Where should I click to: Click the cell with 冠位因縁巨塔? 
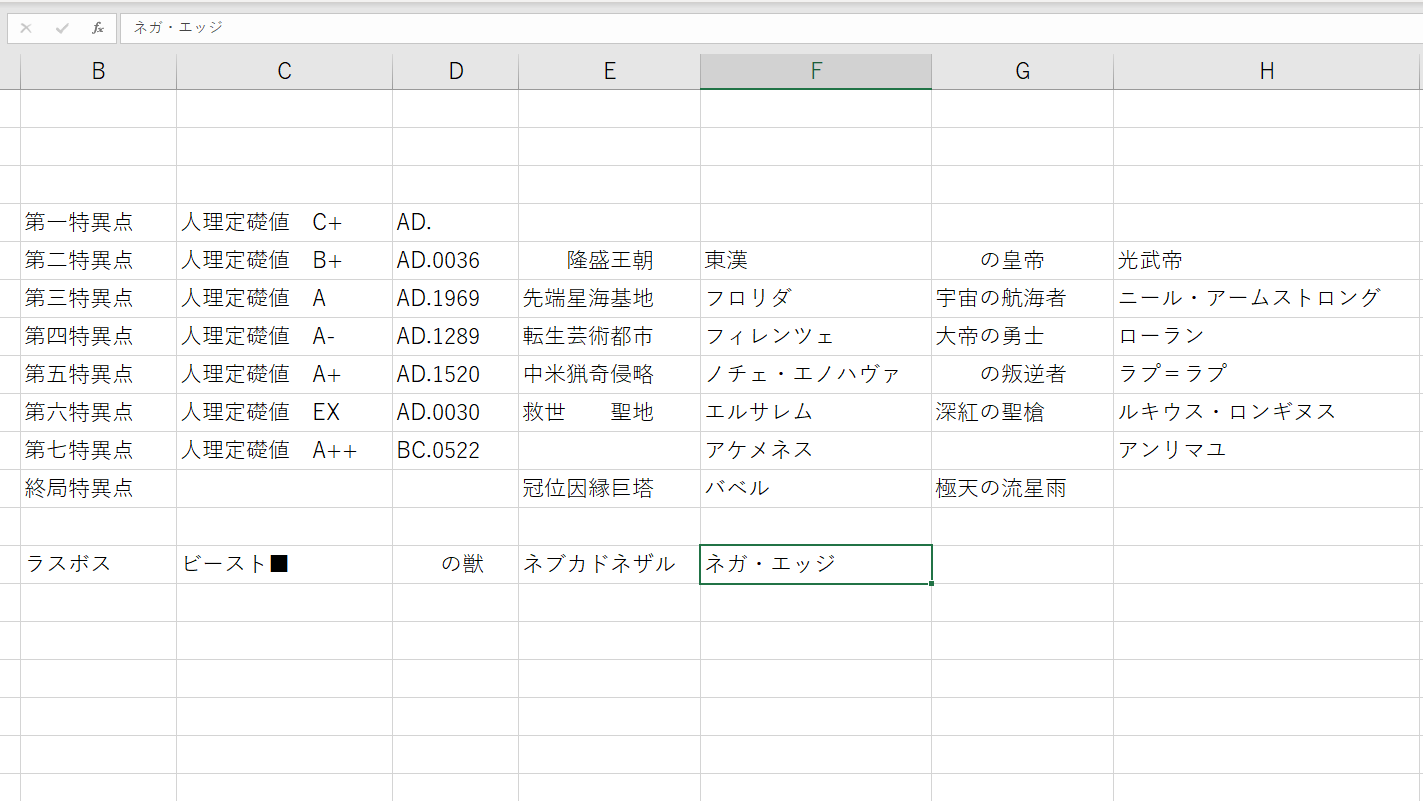(609, 488)
